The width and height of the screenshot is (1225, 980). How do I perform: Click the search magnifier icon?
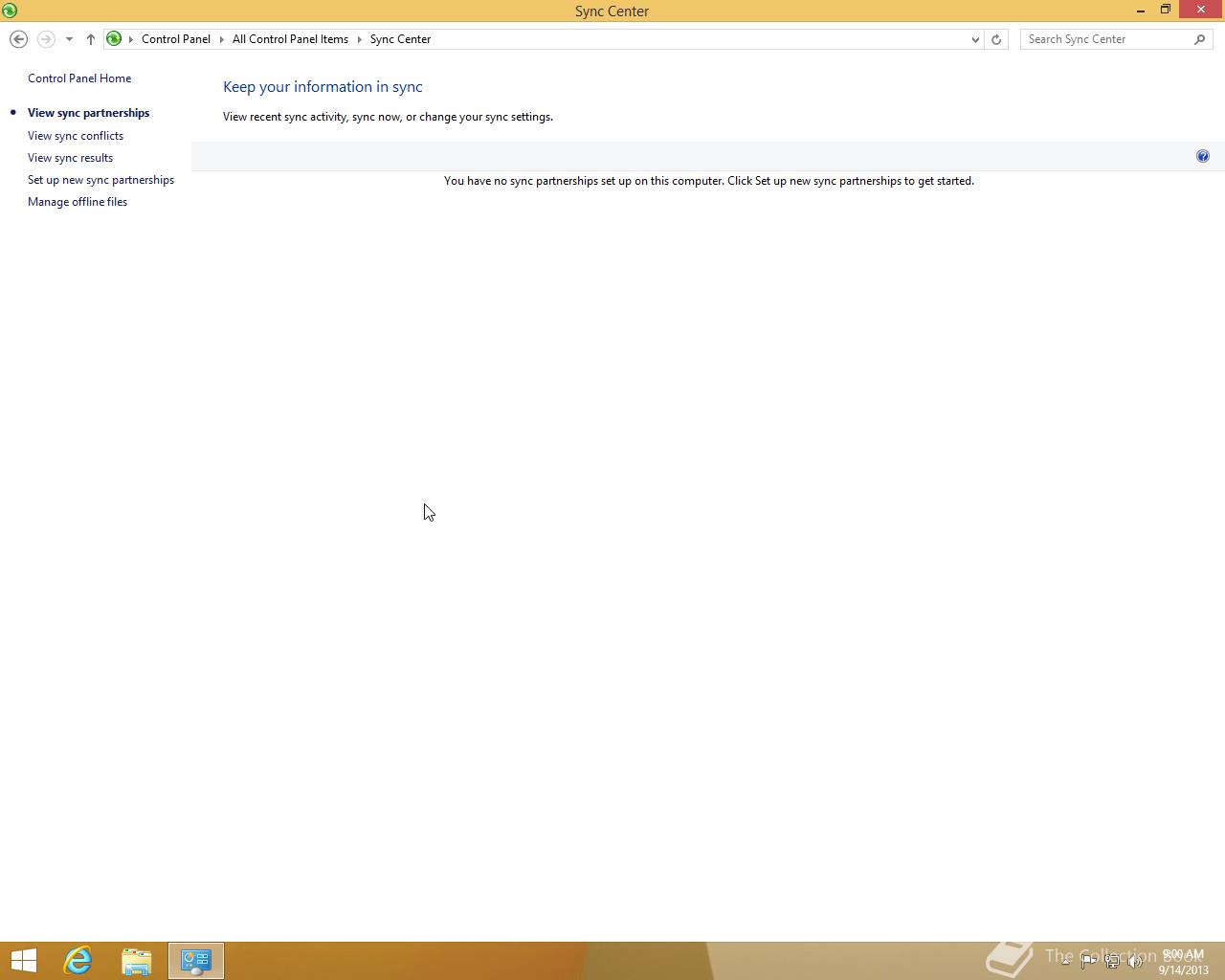click(1200, 39)
